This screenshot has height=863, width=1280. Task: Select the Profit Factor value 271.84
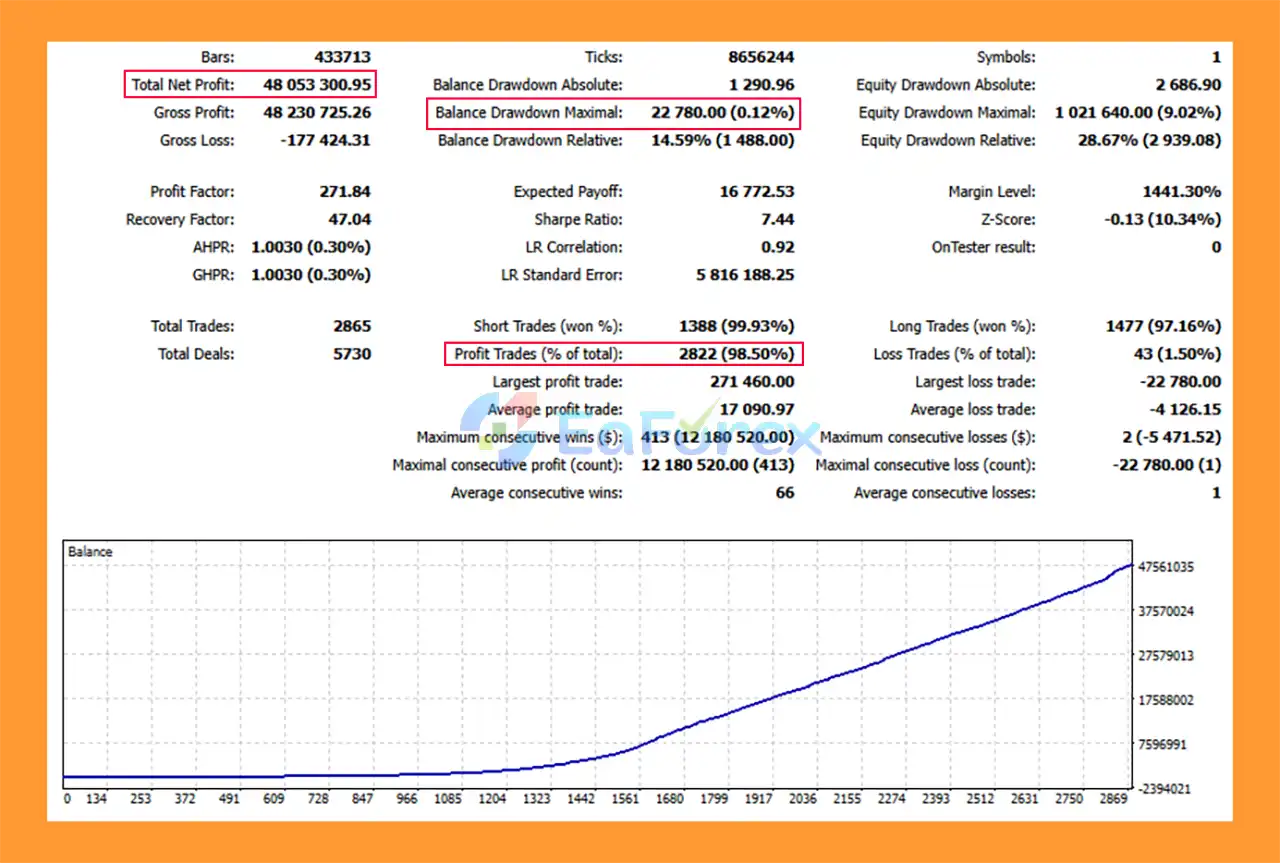340,192
